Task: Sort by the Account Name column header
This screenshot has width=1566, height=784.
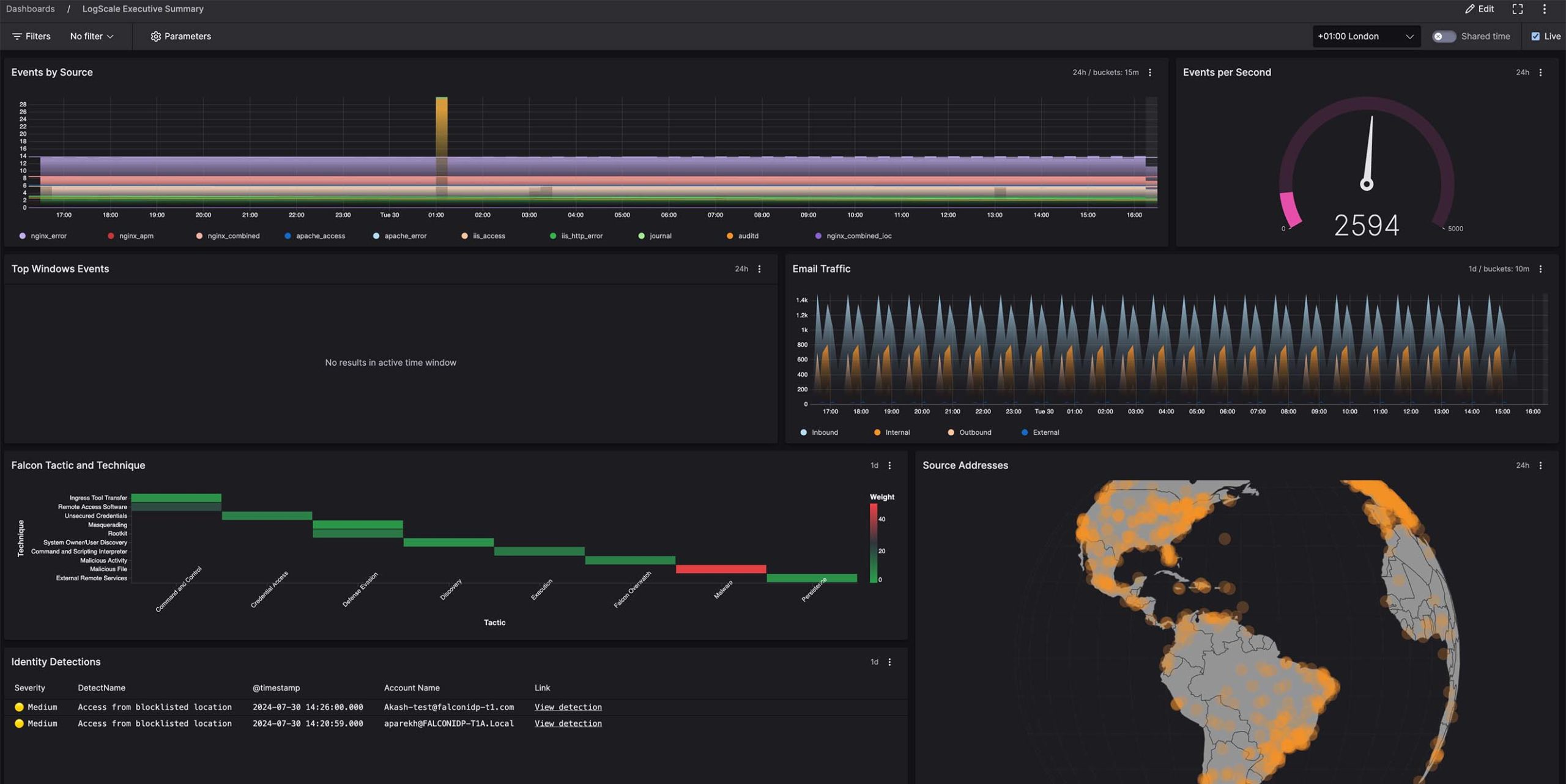Action: tap(412, 688)
